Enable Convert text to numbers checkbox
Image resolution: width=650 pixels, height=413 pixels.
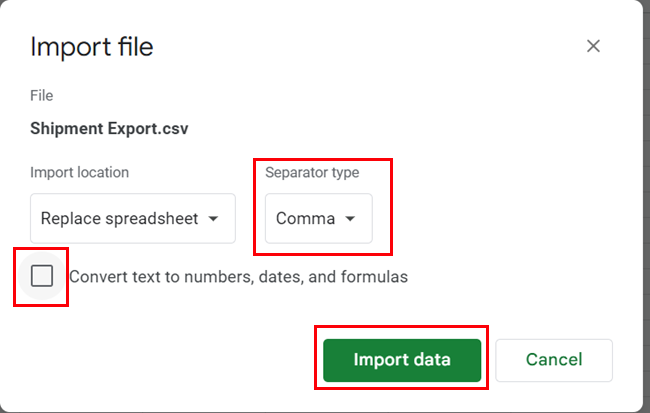(42, 276)
